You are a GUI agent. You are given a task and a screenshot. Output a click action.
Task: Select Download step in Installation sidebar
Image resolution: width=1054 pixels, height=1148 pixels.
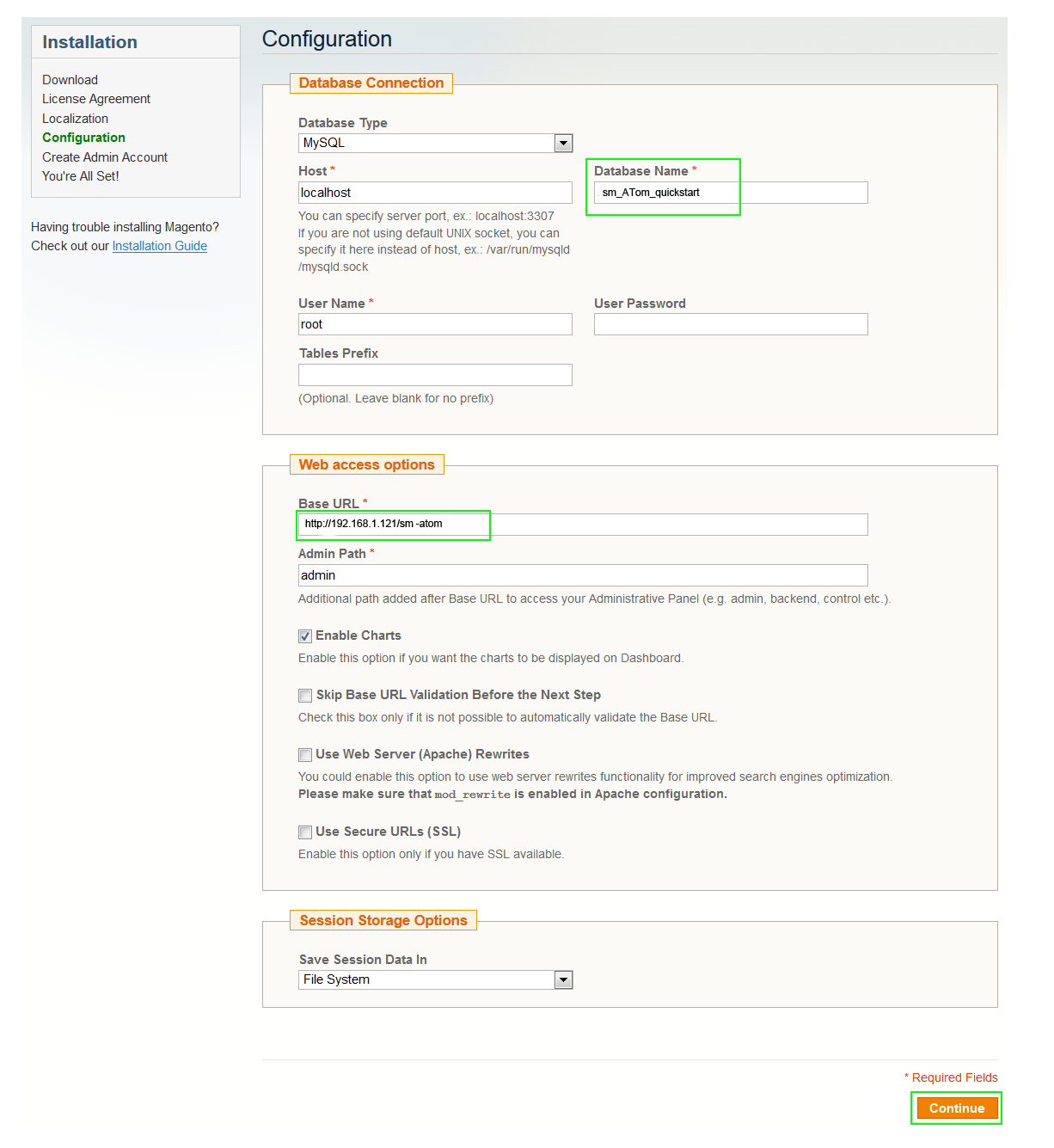pyautogui.click(x=70, y=80)
